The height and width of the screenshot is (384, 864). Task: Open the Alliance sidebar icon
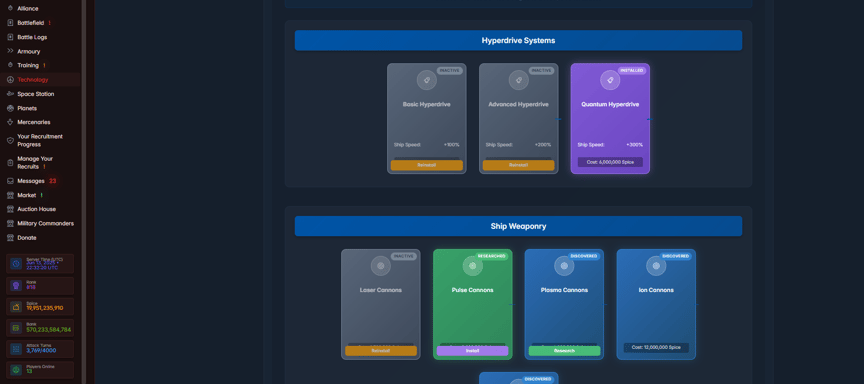pos(10,9)
